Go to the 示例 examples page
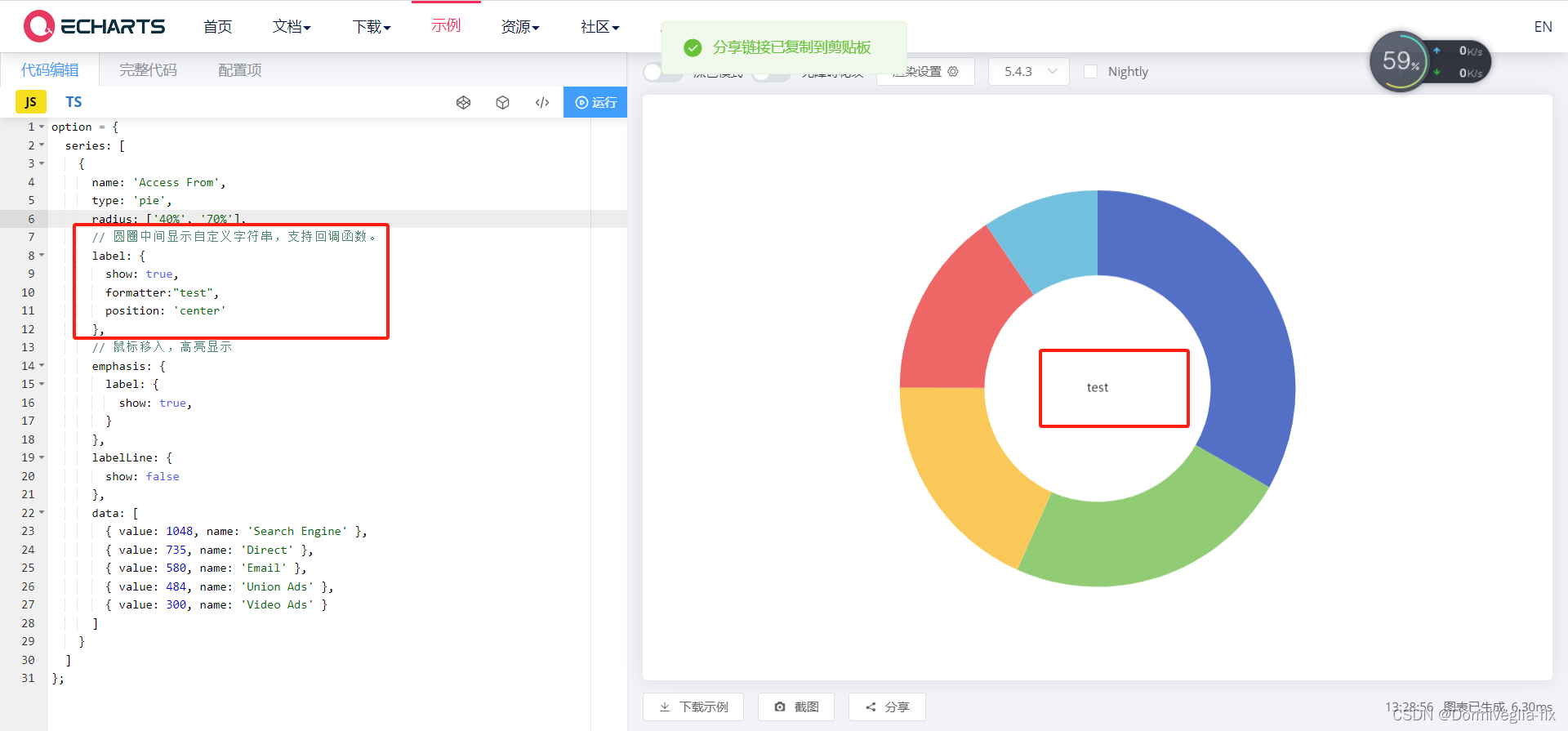Image resolution: width=1568 pixels, height=731 pixels. 446,26
